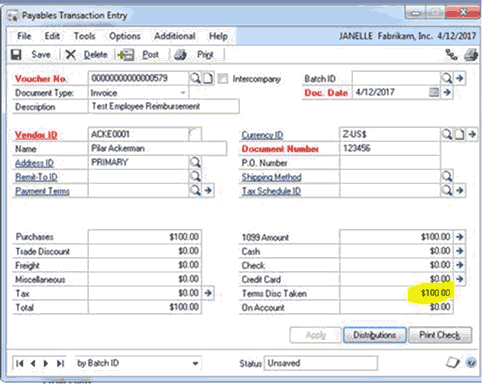The image size is (483, 385).
Task: Click the Address ID lookup magnifier
Action: tap(195, 162)
